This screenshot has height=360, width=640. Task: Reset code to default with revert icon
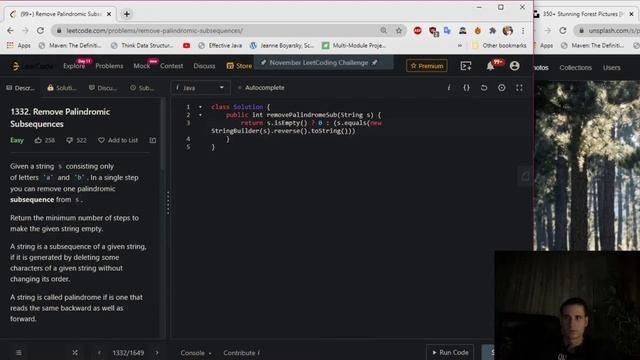point(484,88)
